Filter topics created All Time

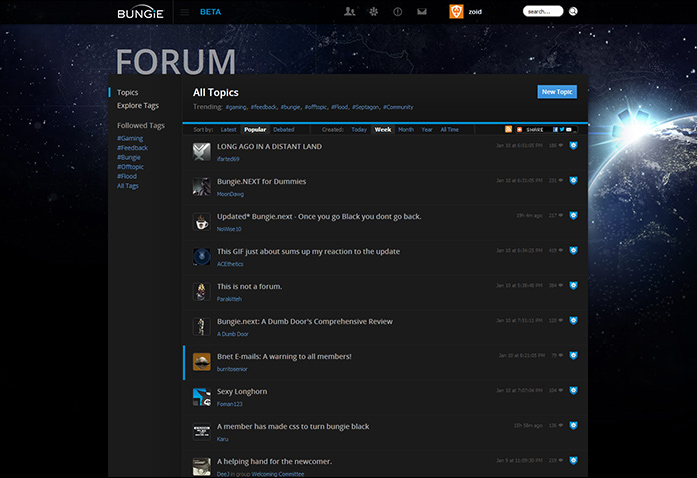point(449,129)
